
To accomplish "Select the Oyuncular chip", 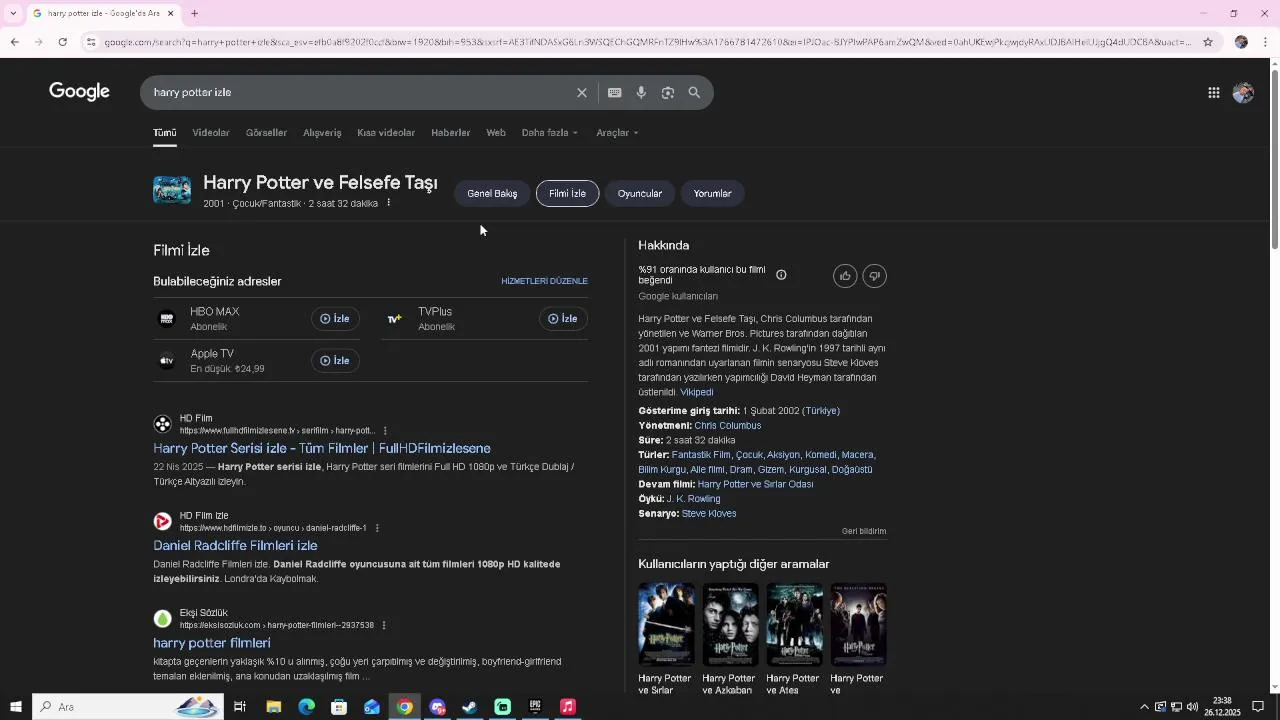I will 640,194.
